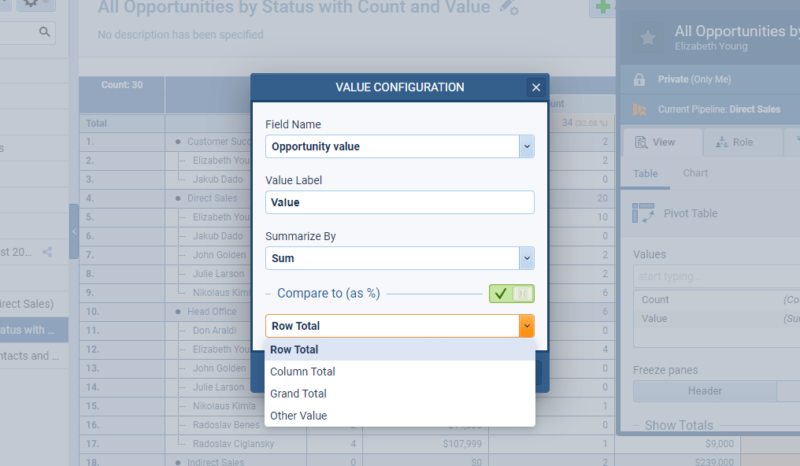This screenshot has width=800, height=466.
Task: Click the Pivot Table icon
Action: point(643,213)
